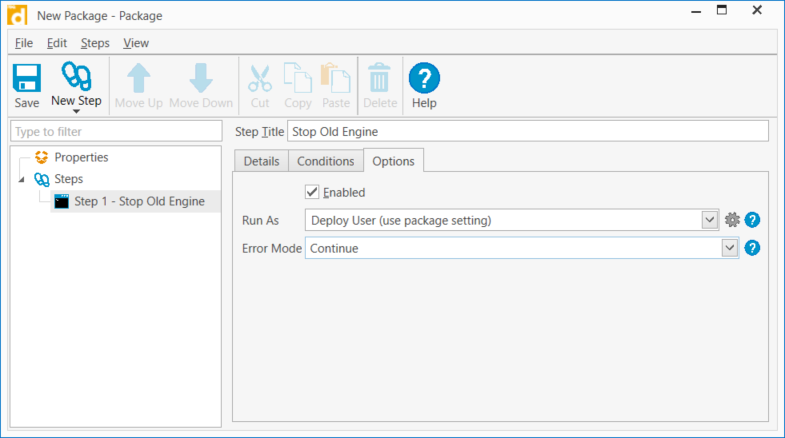
Task: Open the Run As dropdown
Action: click(x=710, y=220)
